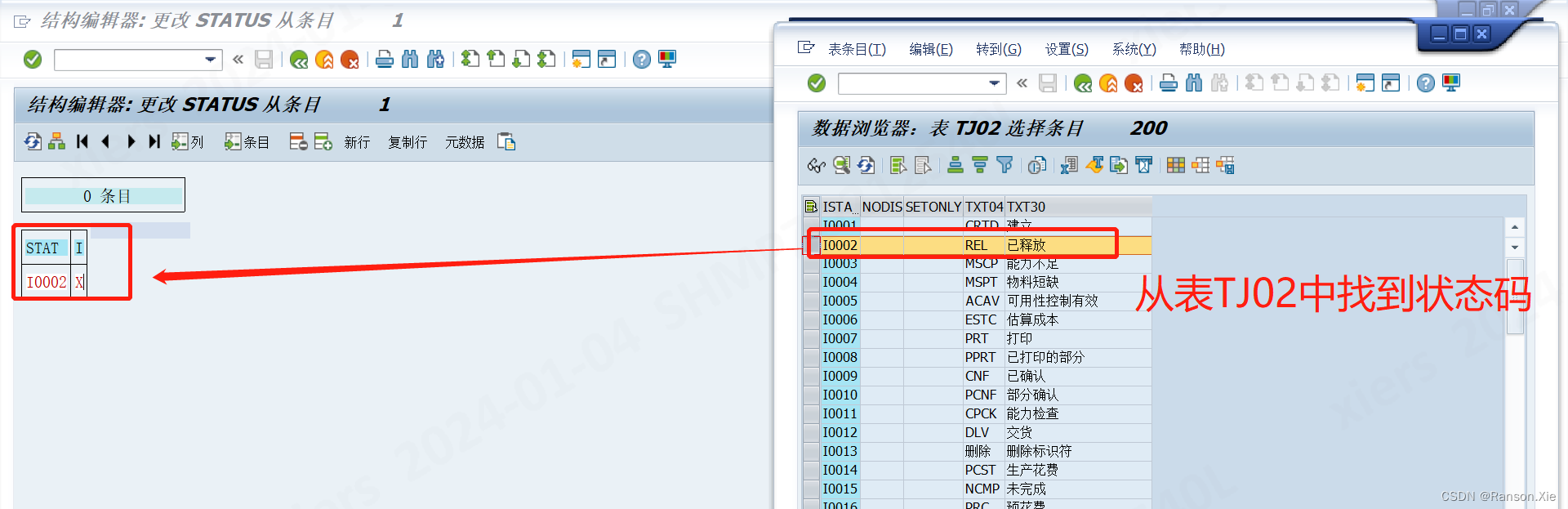Jump to first entry in structure editor toolbar

[82, 142]
